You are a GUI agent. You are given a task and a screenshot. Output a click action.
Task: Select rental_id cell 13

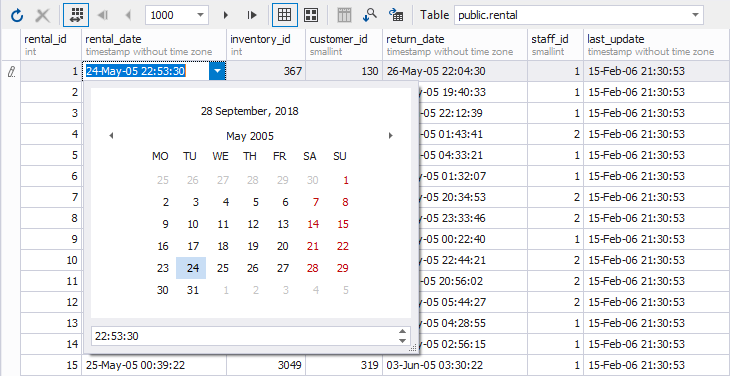coord(51,323)
